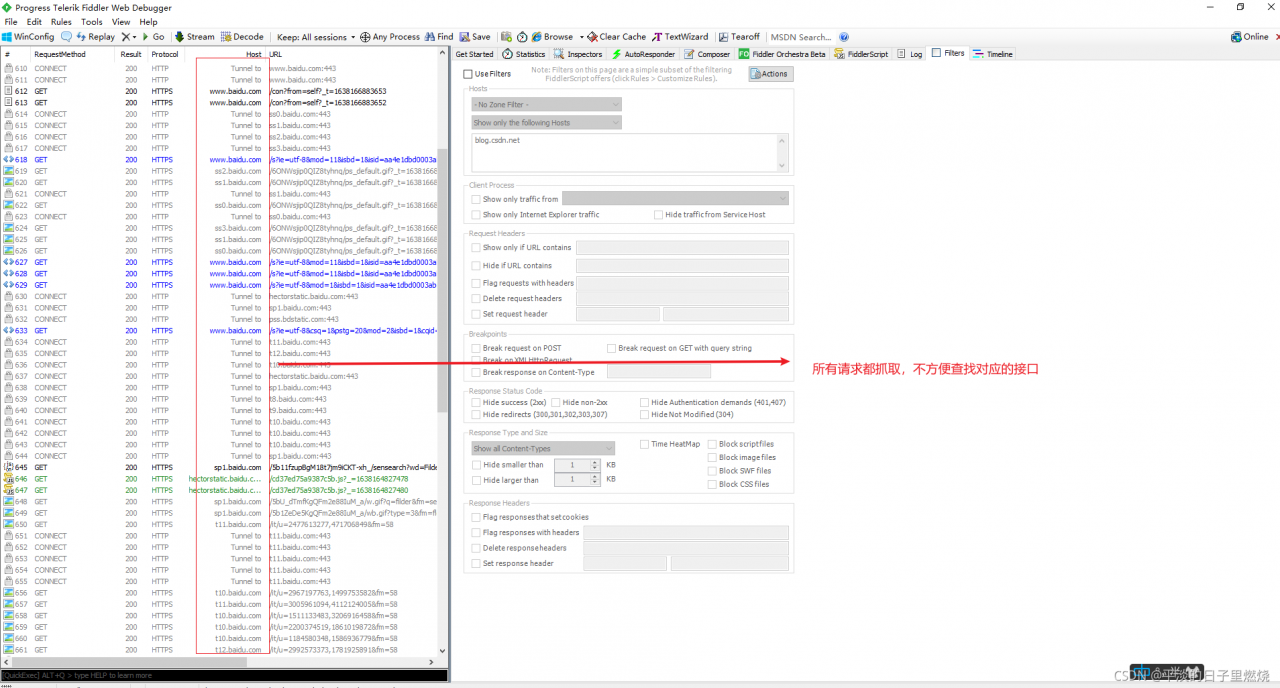Image resolution: width=1280 pixels, height=688 pixels.
Task: Click the Stream mode icon
Action: pyautogui.click(x=180, y=37)
